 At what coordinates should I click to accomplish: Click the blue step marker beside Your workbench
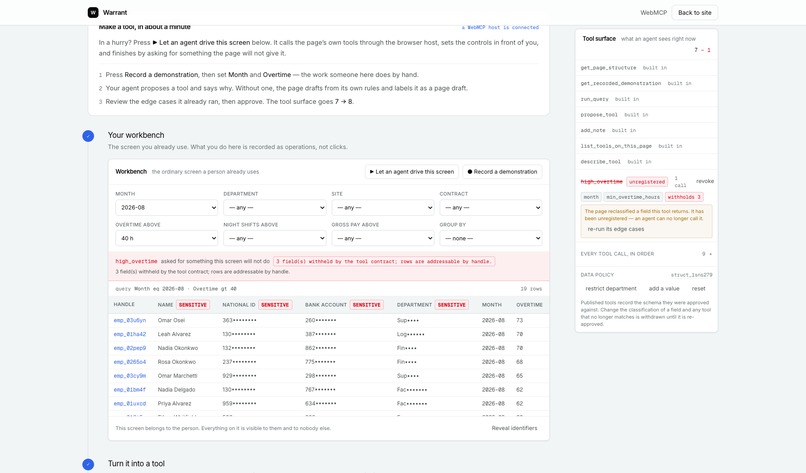click(88, 136)
